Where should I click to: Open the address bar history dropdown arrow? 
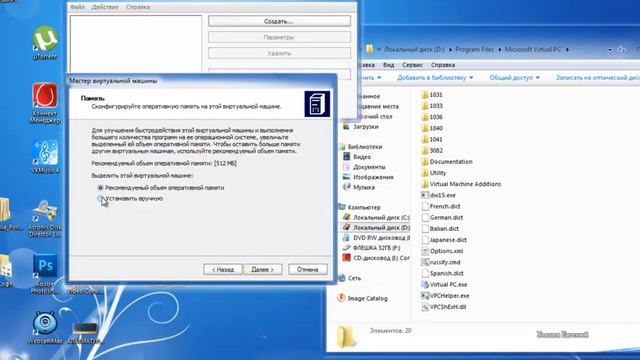tap(610, 49)
